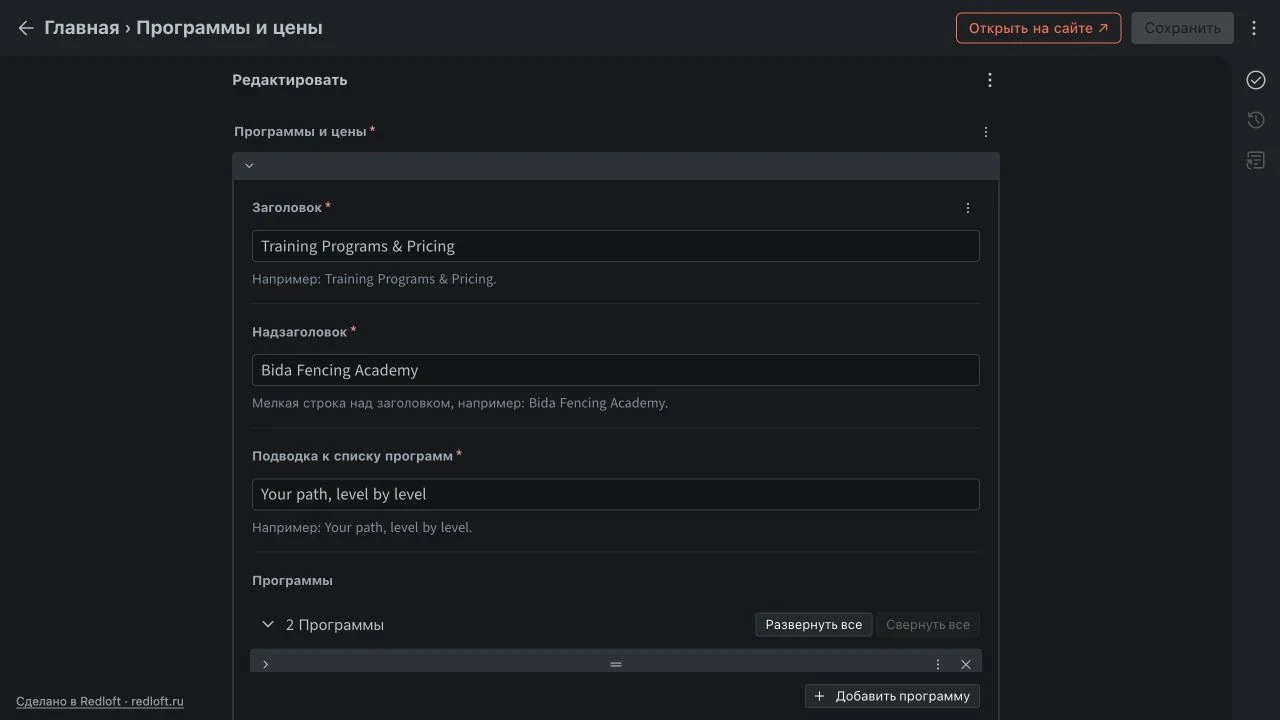Collapse the 2 Программы list
Image resolution: width=1280 pixels, height=720 pixels.
(x=267, y=625)
